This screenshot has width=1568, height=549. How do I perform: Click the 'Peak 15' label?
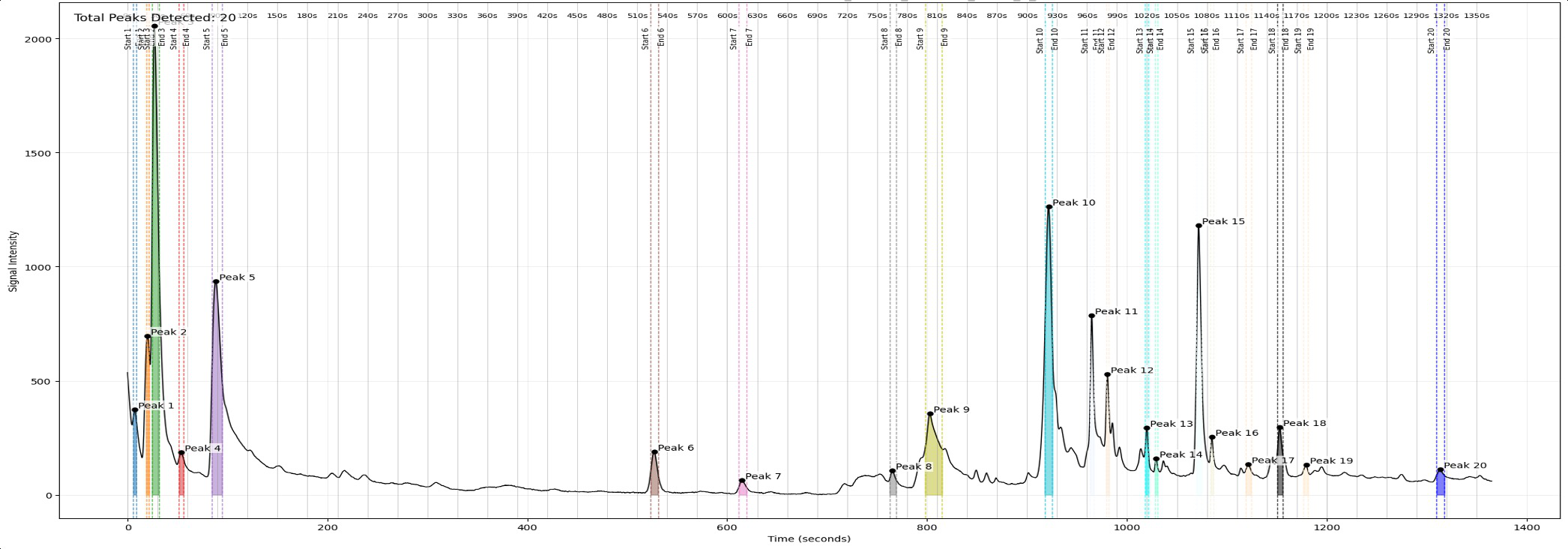[1223, 221]
